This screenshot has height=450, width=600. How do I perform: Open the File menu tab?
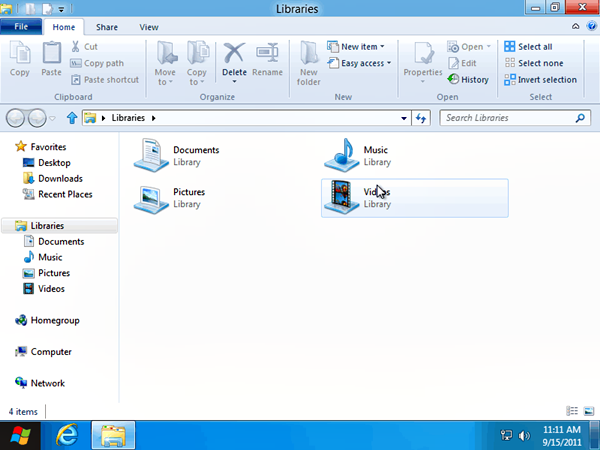(x=21, y=27)
